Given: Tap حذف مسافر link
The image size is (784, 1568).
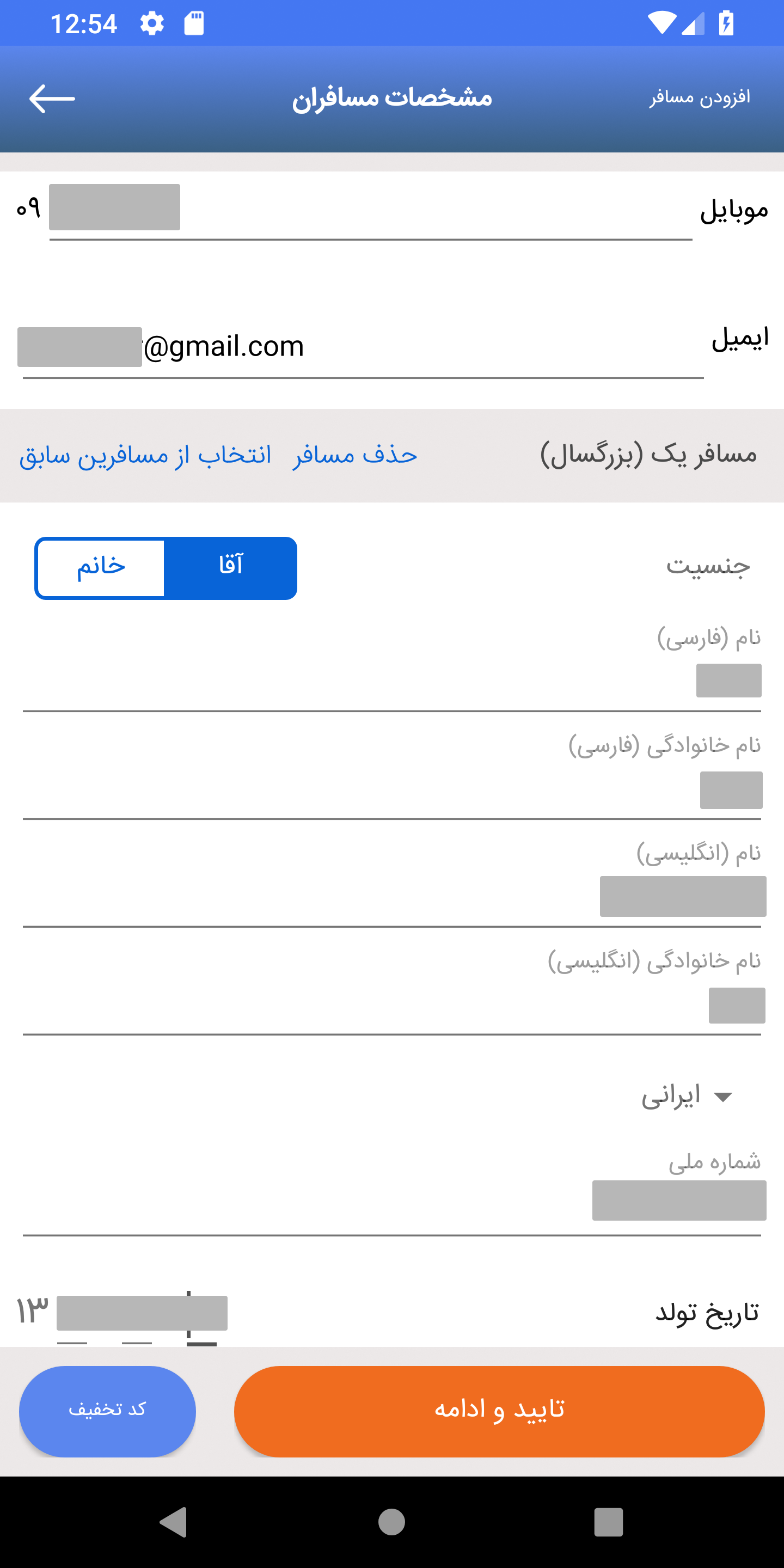Looking at the screenshot, I should 355,455.
